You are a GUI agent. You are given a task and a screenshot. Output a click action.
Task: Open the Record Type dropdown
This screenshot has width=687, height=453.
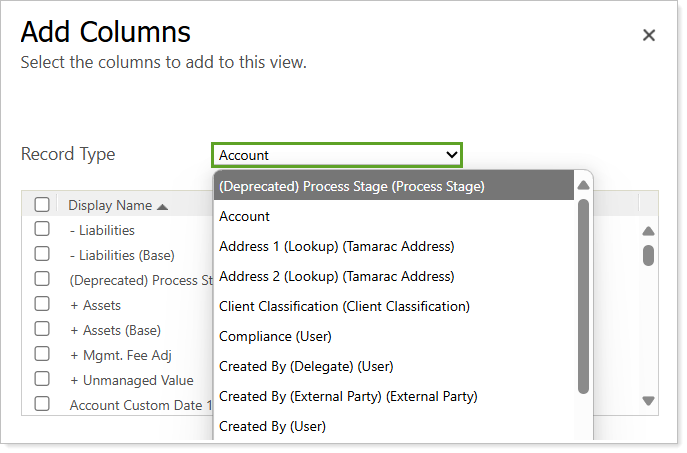click(337, 155)
